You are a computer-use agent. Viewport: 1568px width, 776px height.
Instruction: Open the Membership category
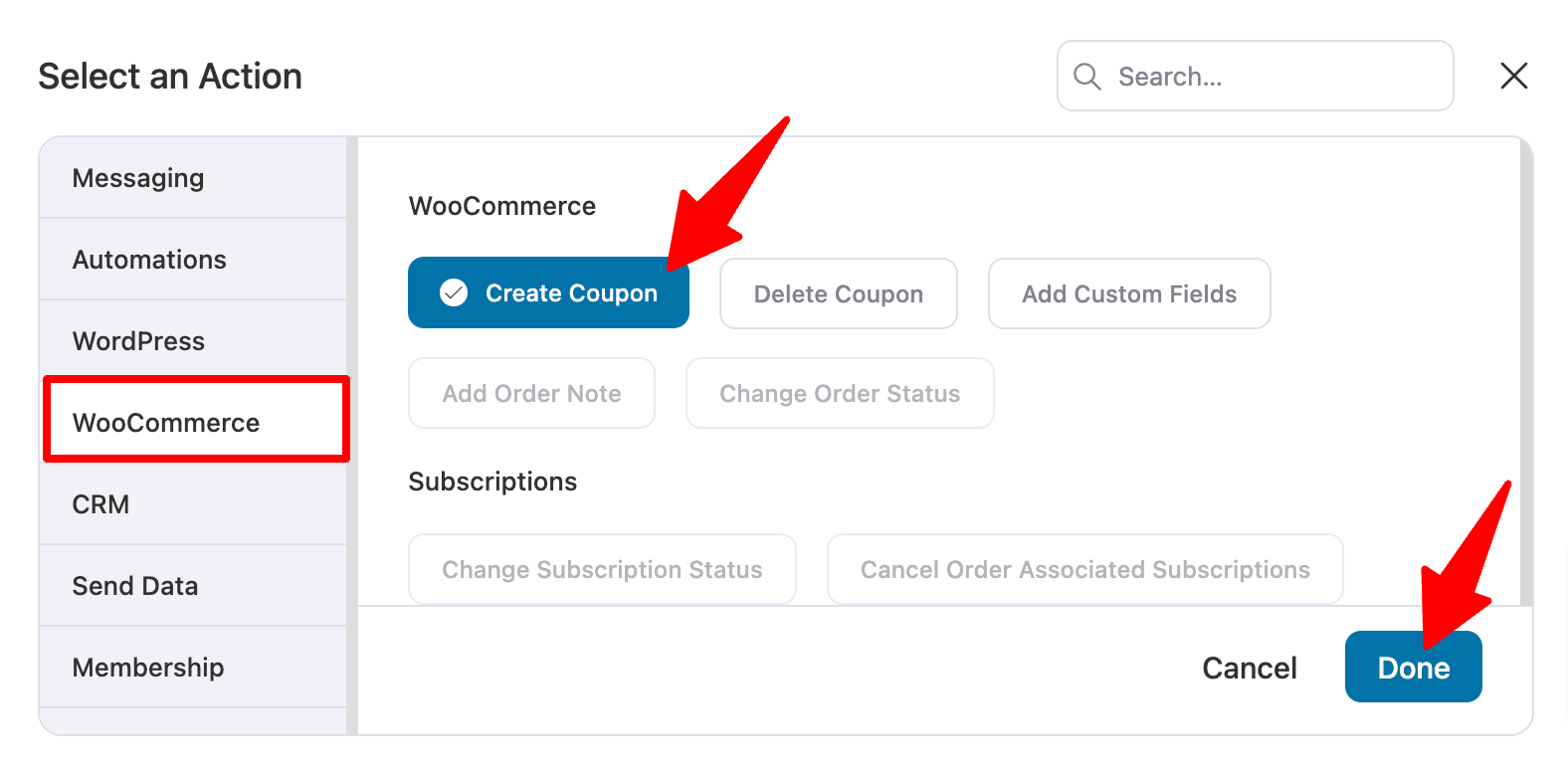click(147, 668)
